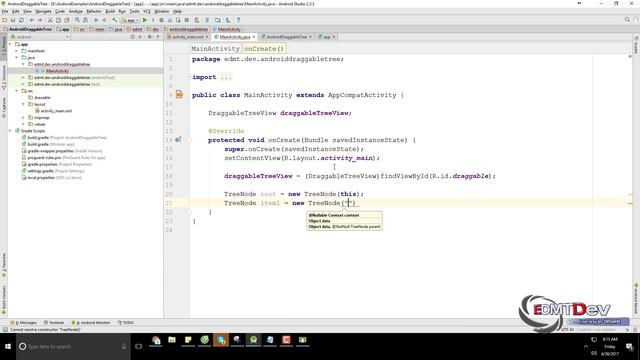Open the Android Monitor tool window
640x360 pixels.
pos(91,322)
